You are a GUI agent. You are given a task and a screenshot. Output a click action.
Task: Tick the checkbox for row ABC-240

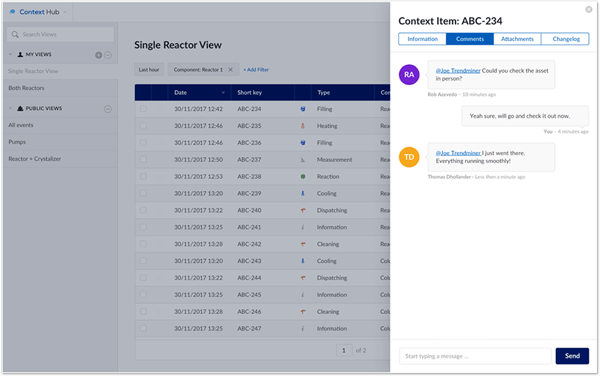pyautogui.click(x=143, y=210)
